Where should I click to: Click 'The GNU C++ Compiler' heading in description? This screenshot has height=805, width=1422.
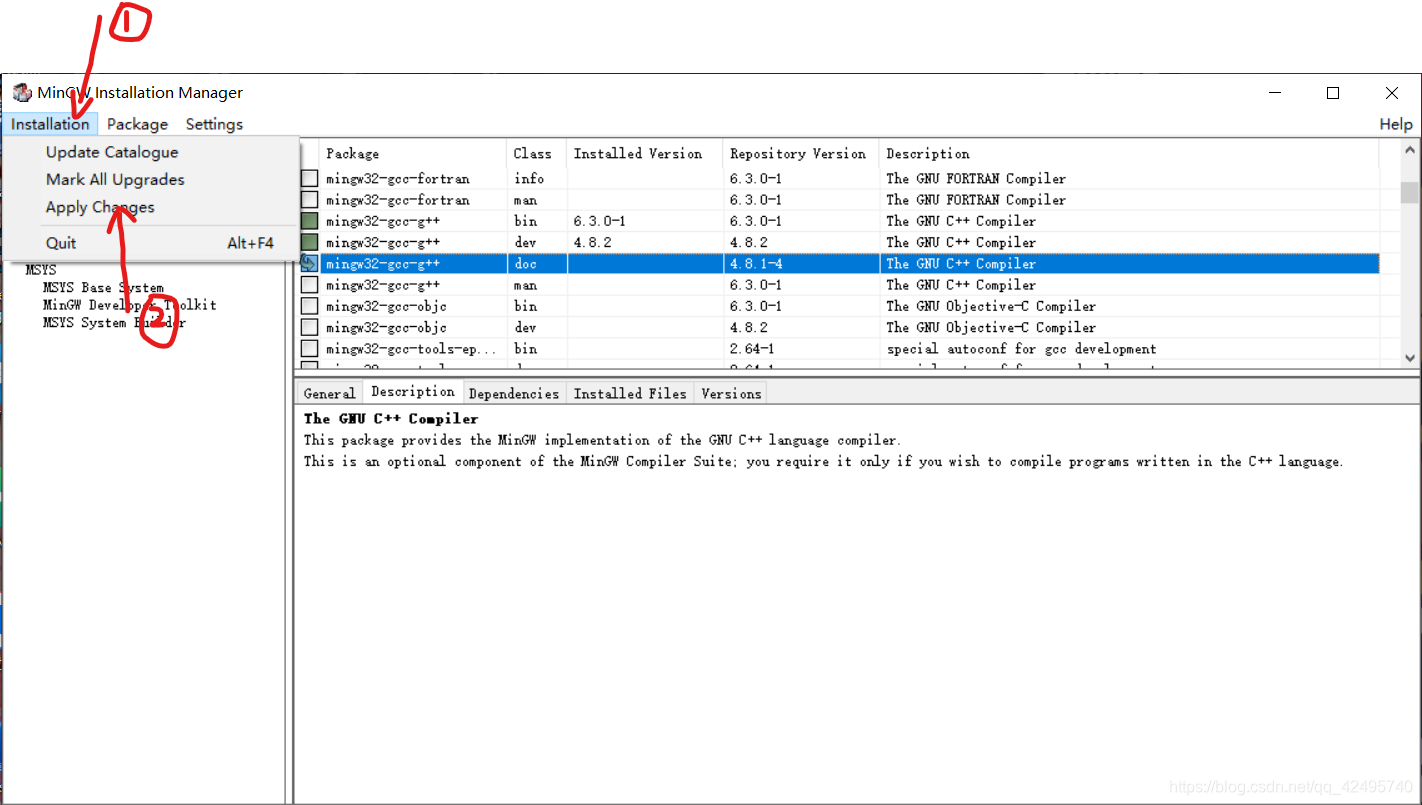click(x=391, y=419)
